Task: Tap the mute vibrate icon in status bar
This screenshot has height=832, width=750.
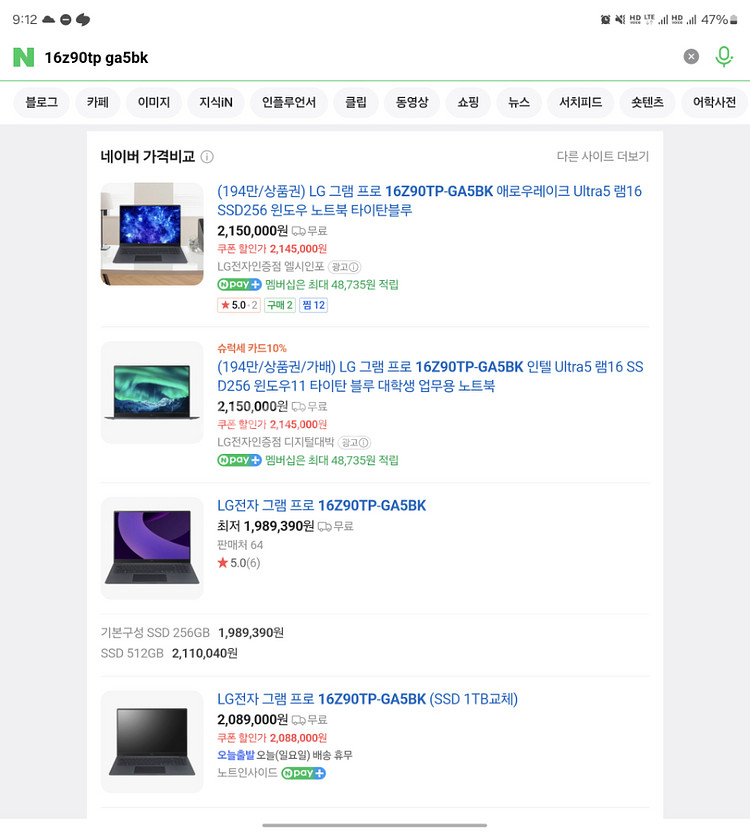Action: (619, 20)
